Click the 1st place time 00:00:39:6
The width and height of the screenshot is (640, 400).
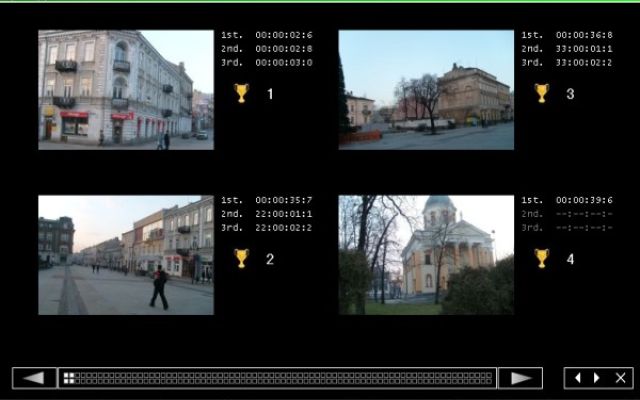pyautogui.click(x=583, y=200)
